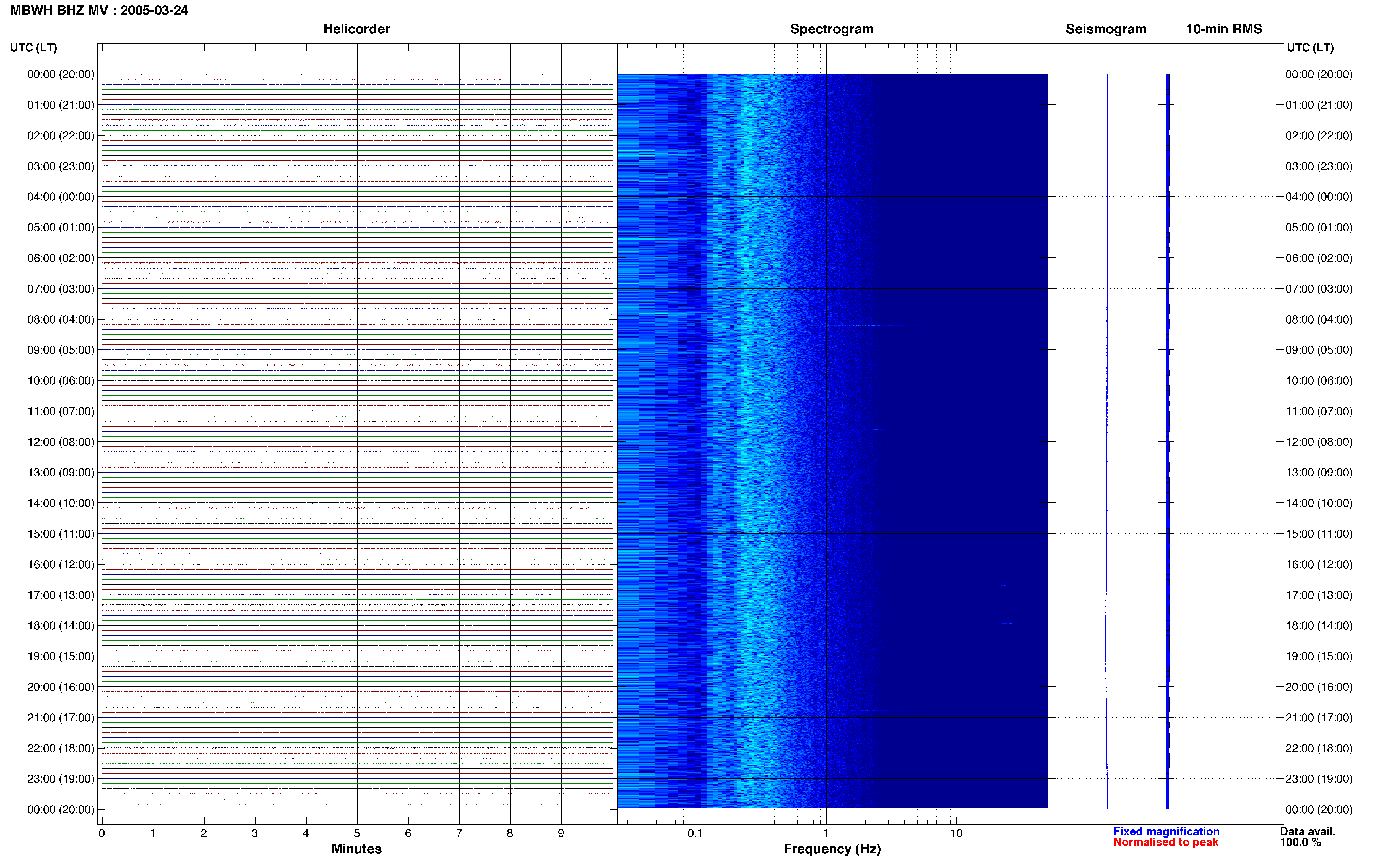Click the 10:00 (06:00) label left of Helicorder
Viewport: 1388px width, 868px height.
pos(61,380)
